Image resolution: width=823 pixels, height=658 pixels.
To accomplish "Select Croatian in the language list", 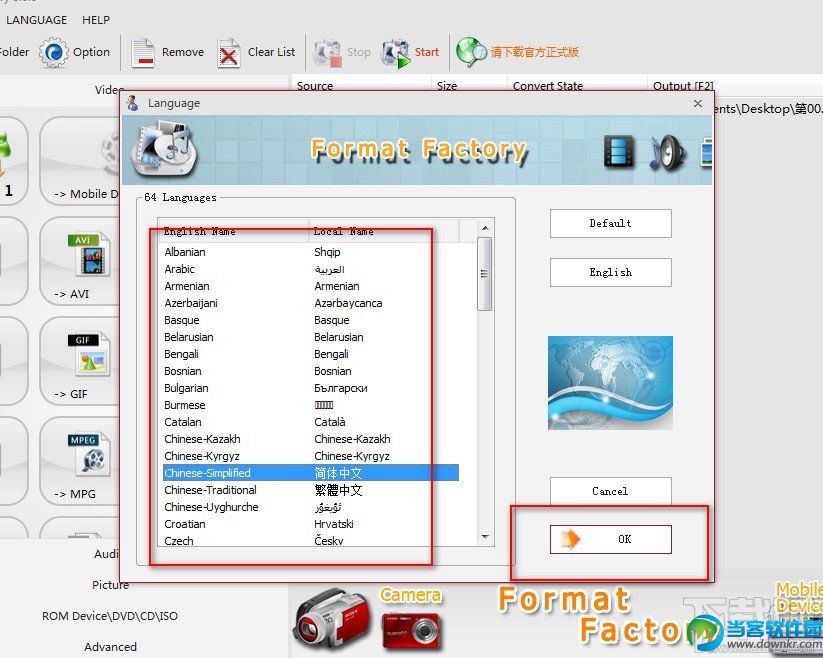I will [311, 524].
